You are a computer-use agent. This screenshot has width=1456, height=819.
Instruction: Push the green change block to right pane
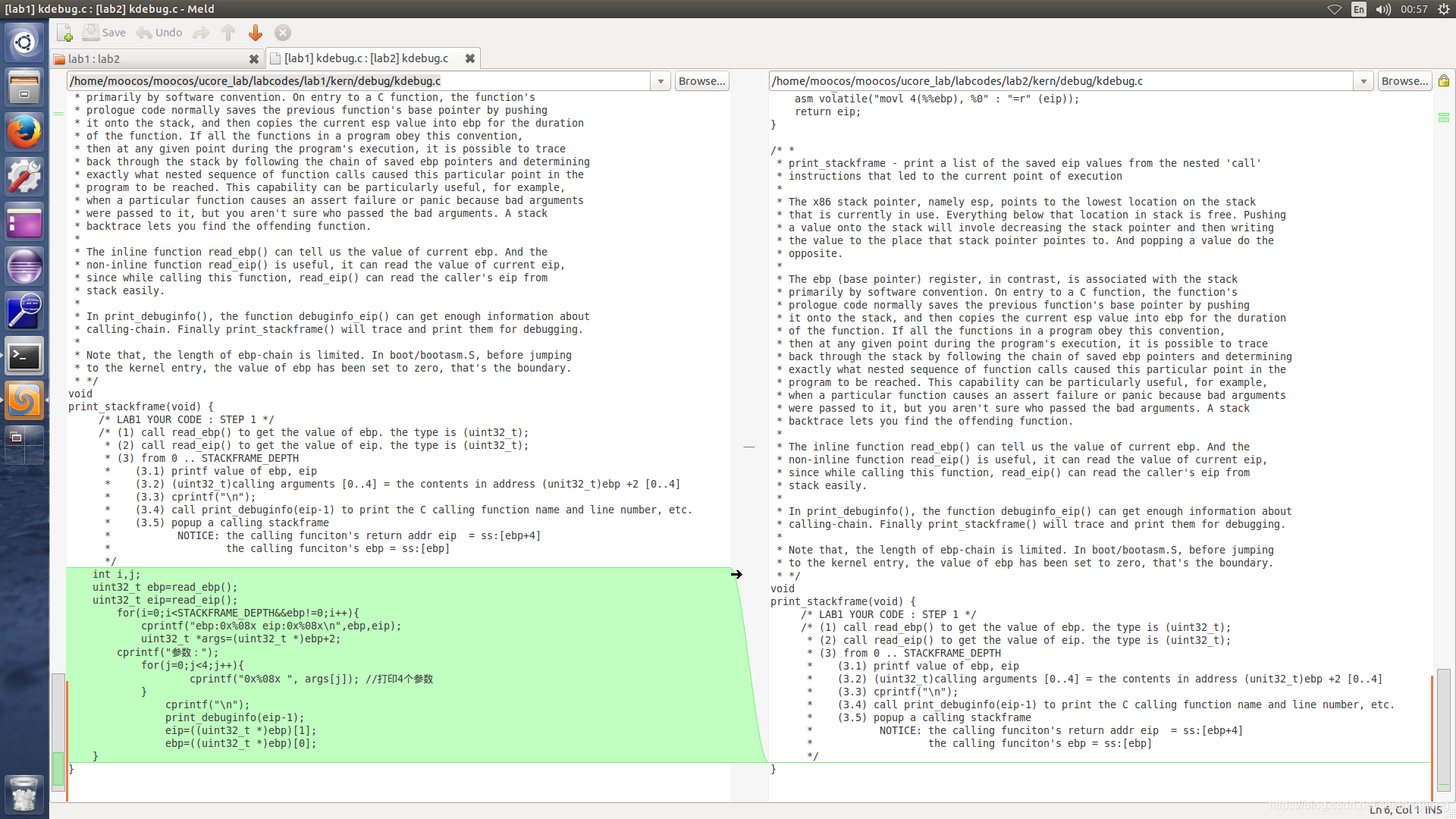coord(736,574)
